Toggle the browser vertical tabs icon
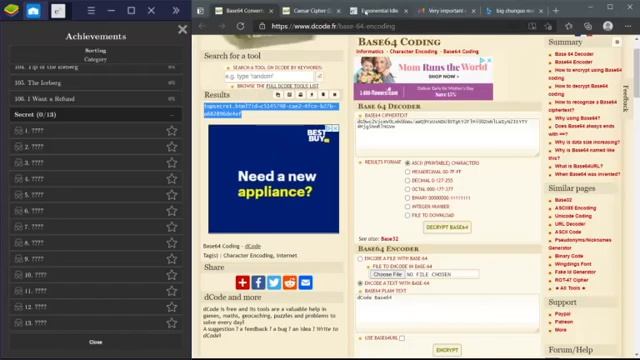This screenshot has width=640, height=360. tap(200, 11)
